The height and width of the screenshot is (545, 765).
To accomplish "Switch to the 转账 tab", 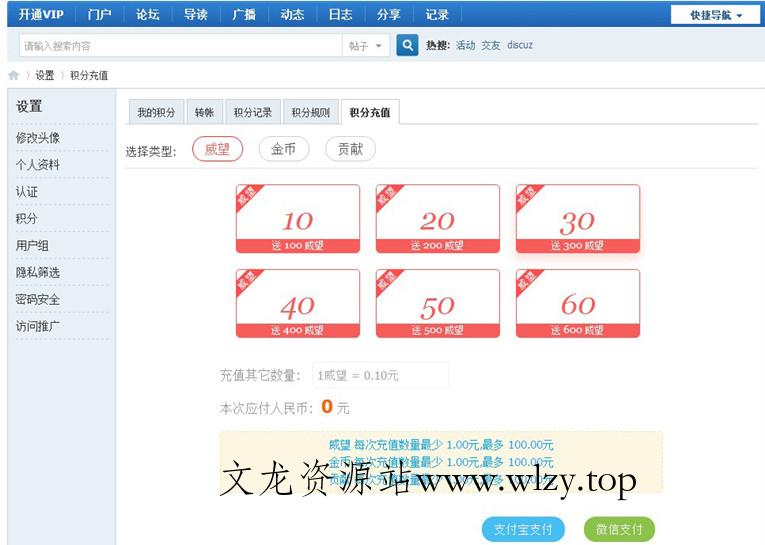I will [204, 112].
